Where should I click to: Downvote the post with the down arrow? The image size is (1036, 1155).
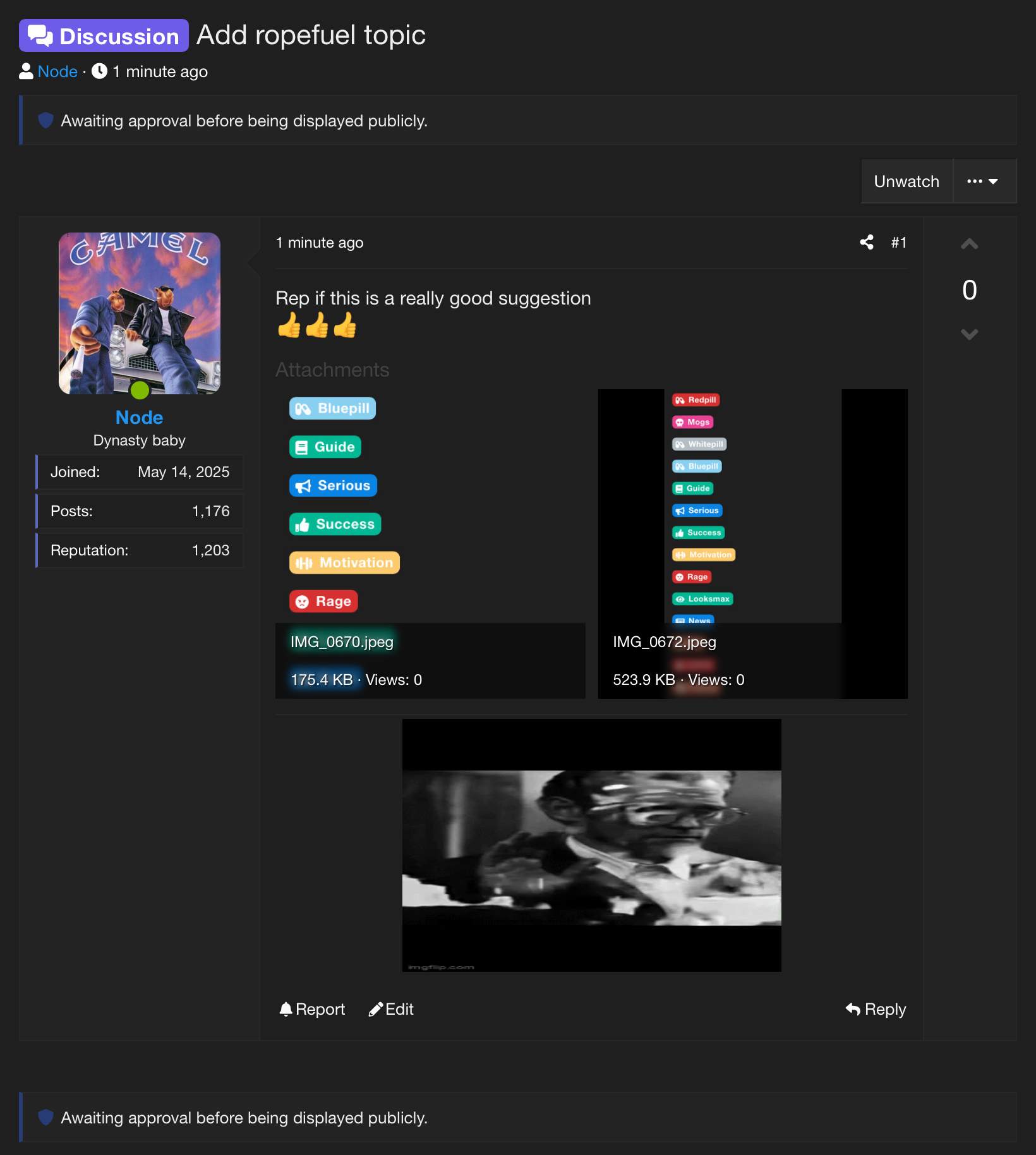[969, 334]
